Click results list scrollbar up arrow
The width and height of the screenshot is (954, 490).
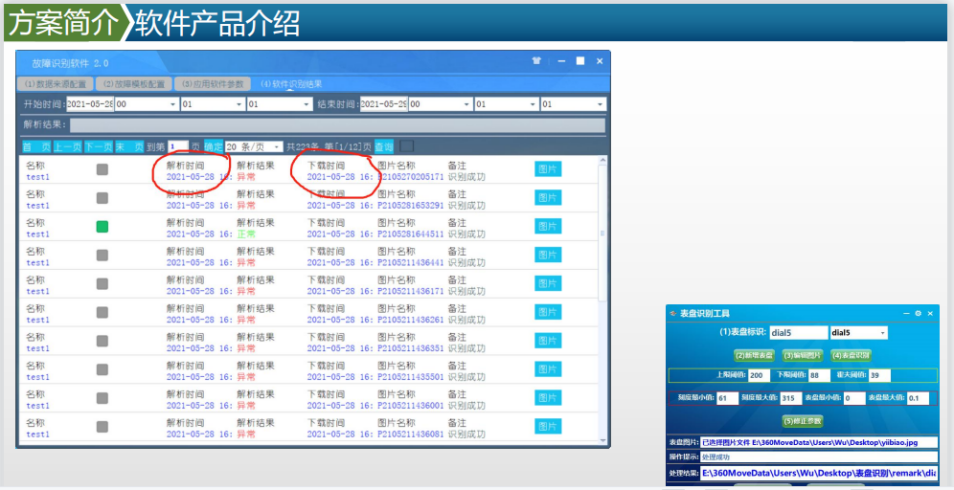pyautogui.click(x=603, y=160)
